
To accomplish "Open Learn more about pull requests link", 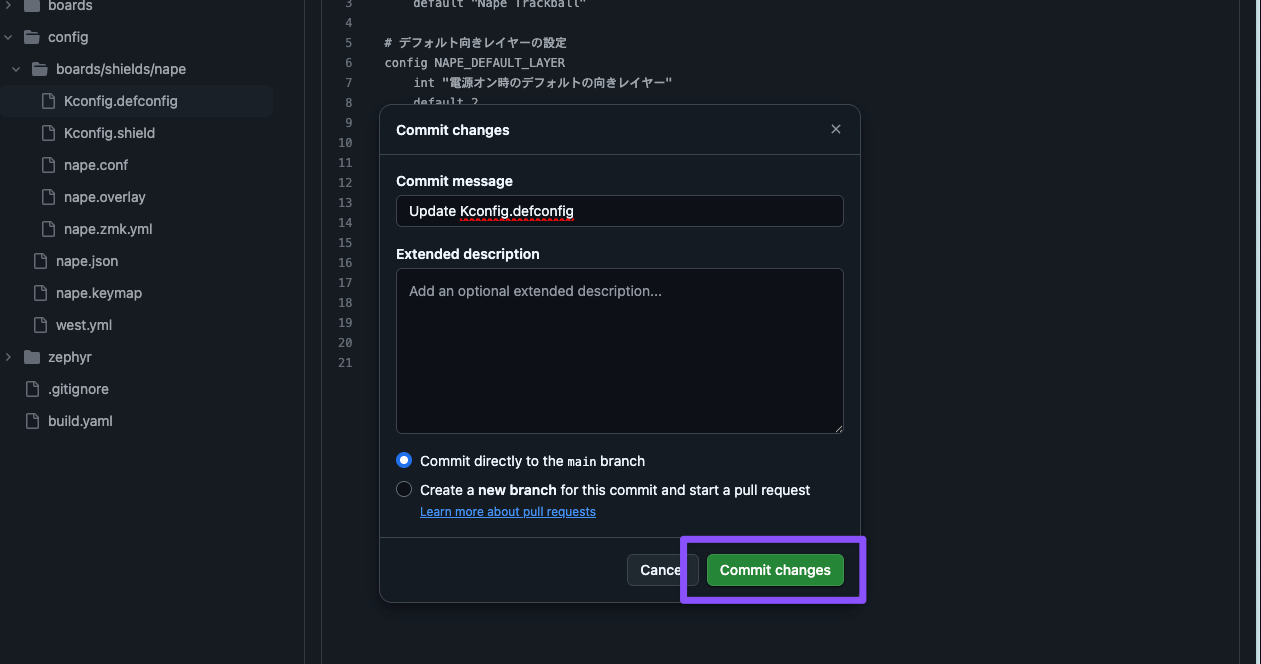I will 508,512.
